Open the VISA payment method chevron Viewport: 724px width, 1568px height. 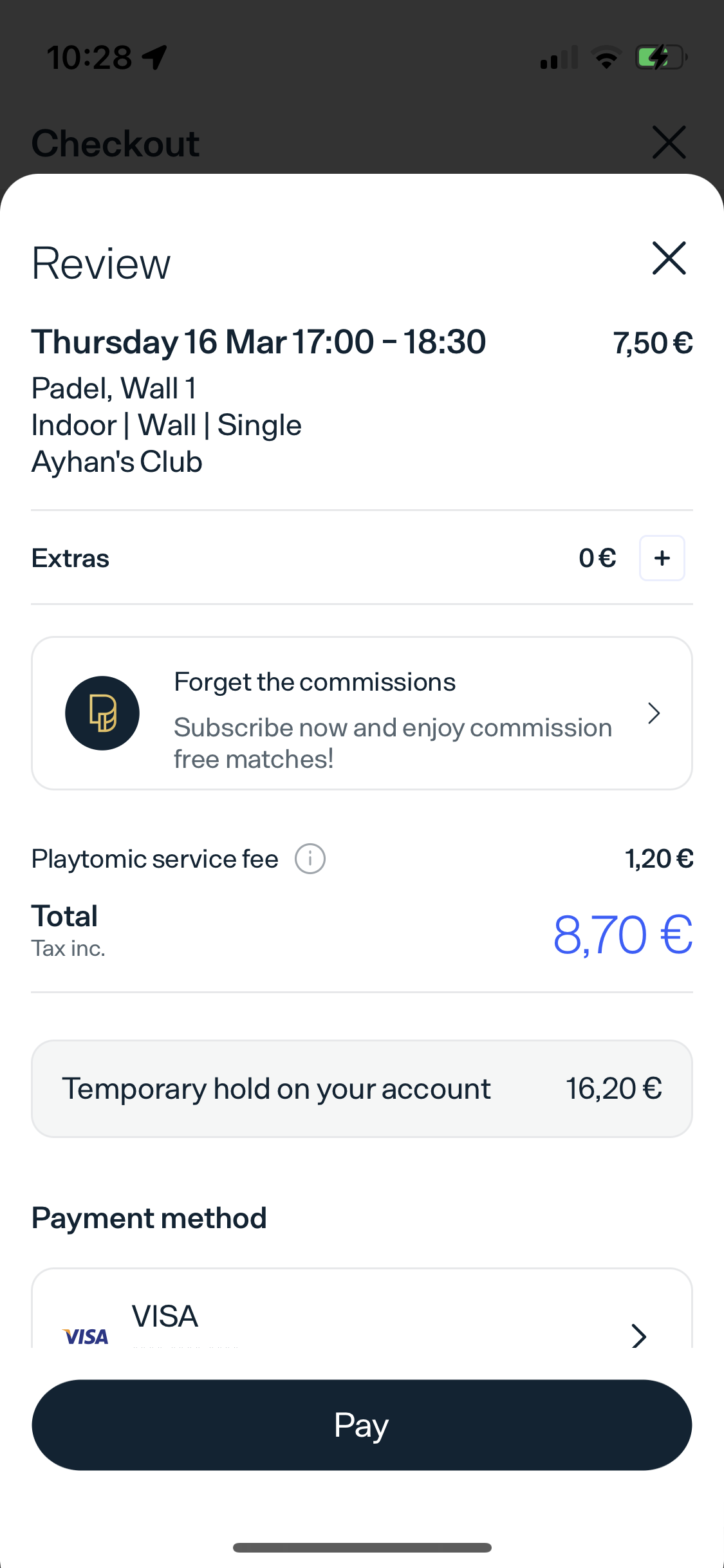point(638,1336)
